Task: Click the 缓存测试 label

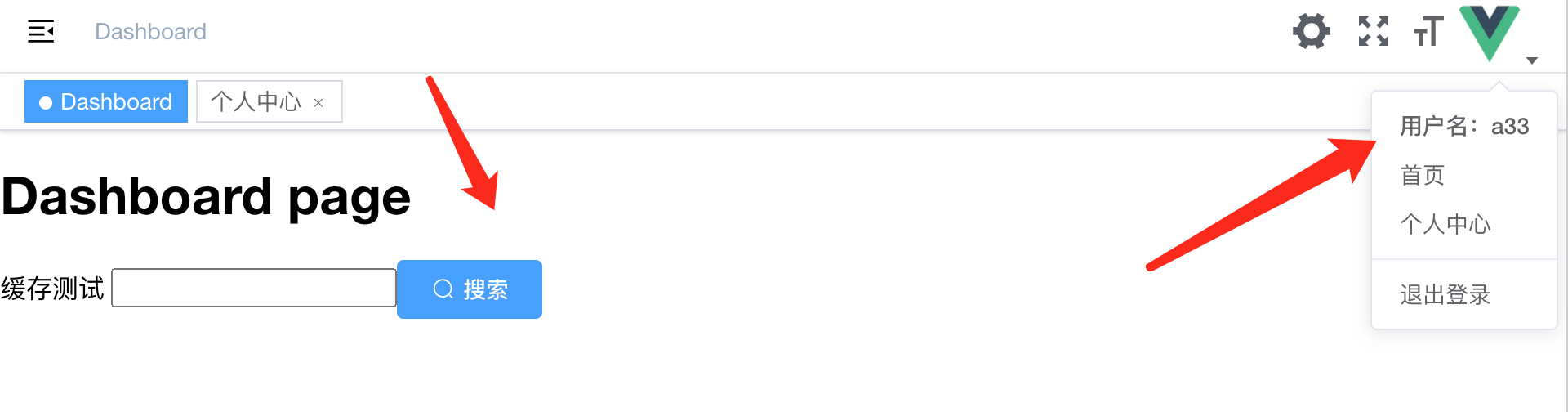Action: tap(53, 289)
